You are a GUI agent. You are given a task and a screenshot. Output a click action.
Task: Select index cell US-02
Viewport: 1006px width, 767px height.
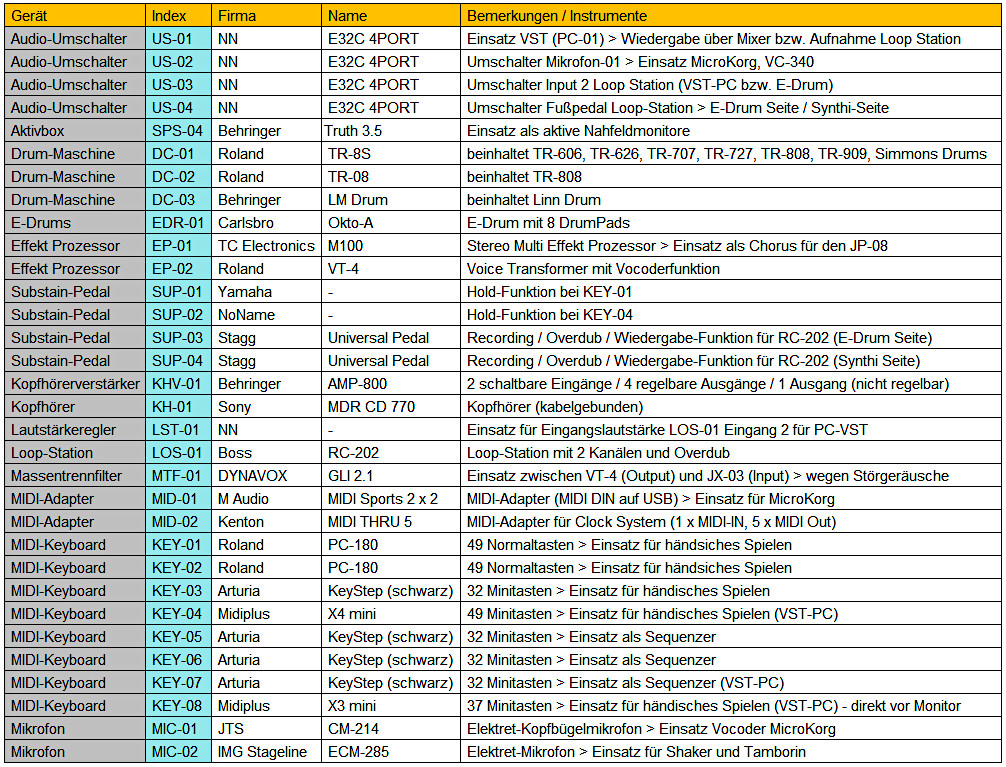pos(178,62)
